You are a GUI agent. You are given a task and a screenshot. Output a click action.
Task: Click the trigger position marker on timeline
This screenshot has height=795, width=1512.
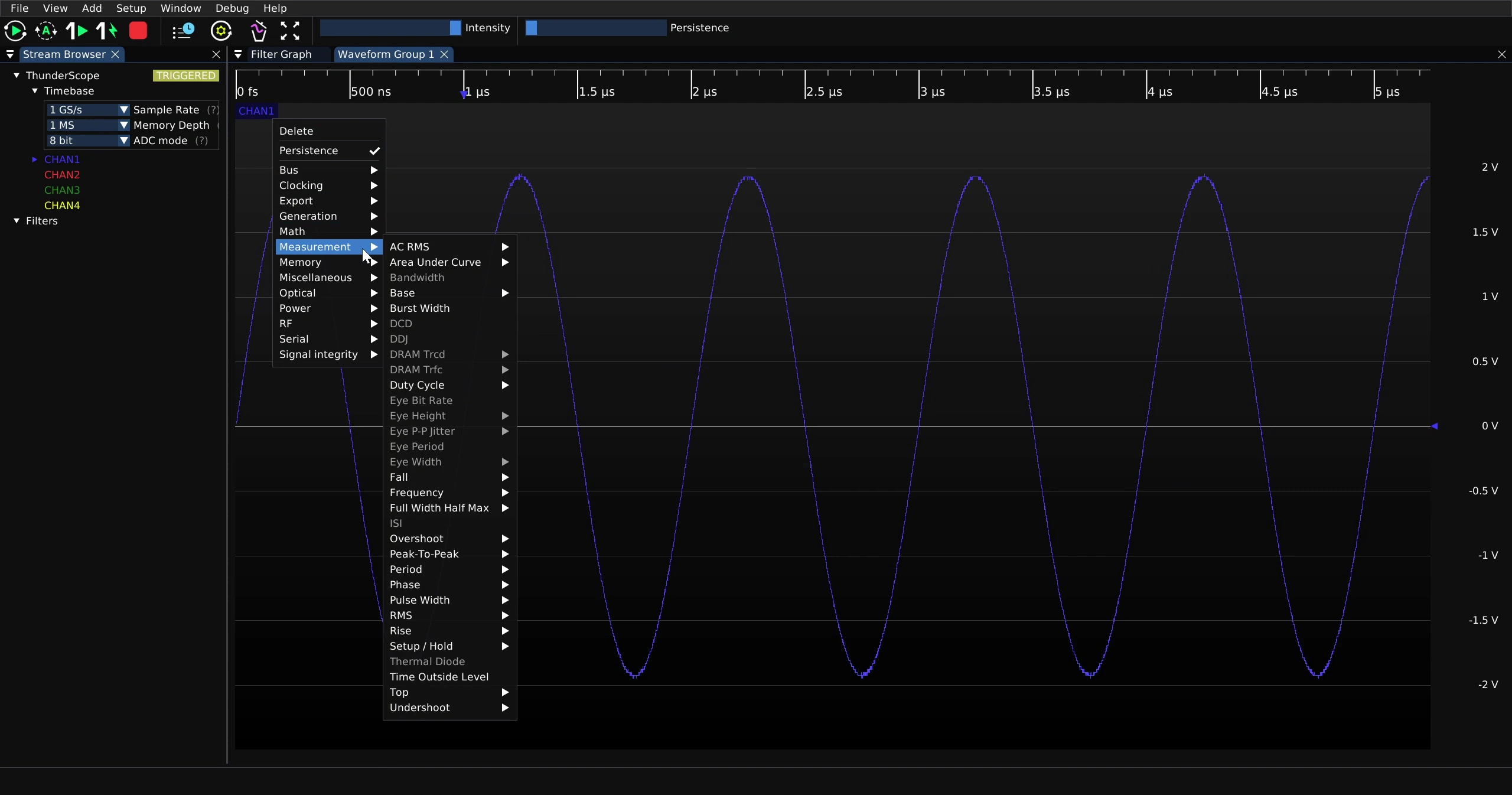click(464, 94)
